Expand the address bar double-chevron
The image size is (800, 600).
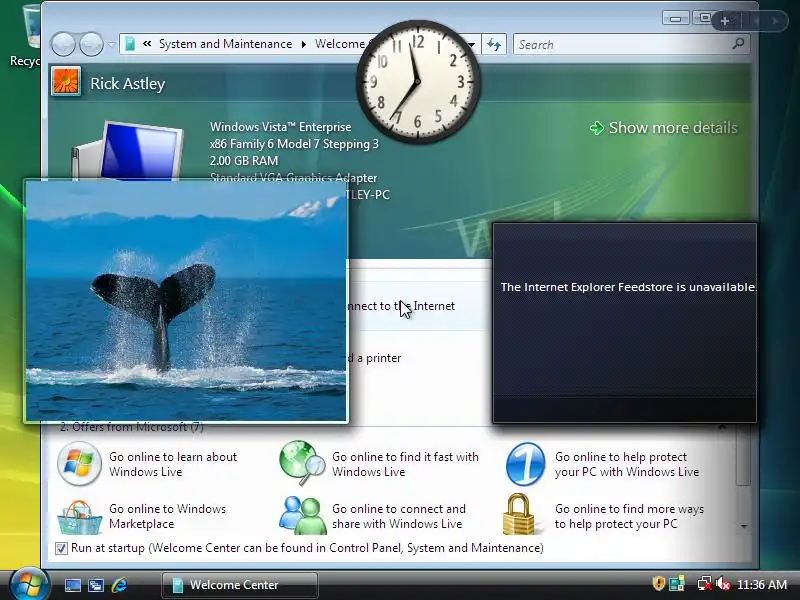[x=147, y=44]
